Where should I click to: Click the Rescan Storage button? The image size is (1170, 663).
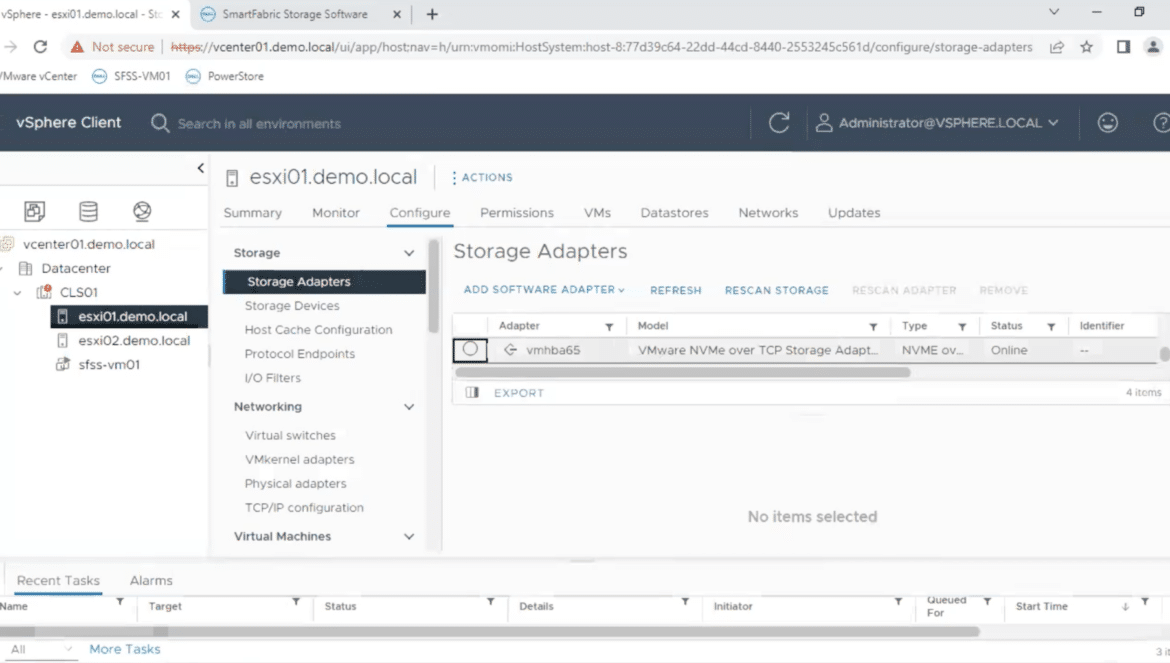(777, 291)
